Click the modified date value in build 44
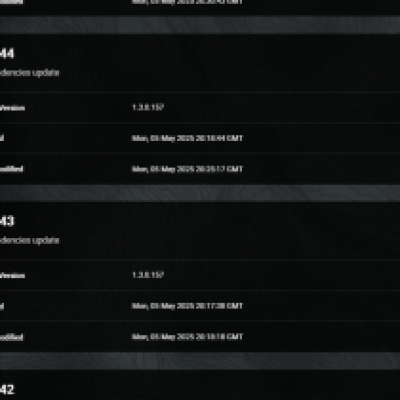The image size is (400, 400). click(187, 169)
